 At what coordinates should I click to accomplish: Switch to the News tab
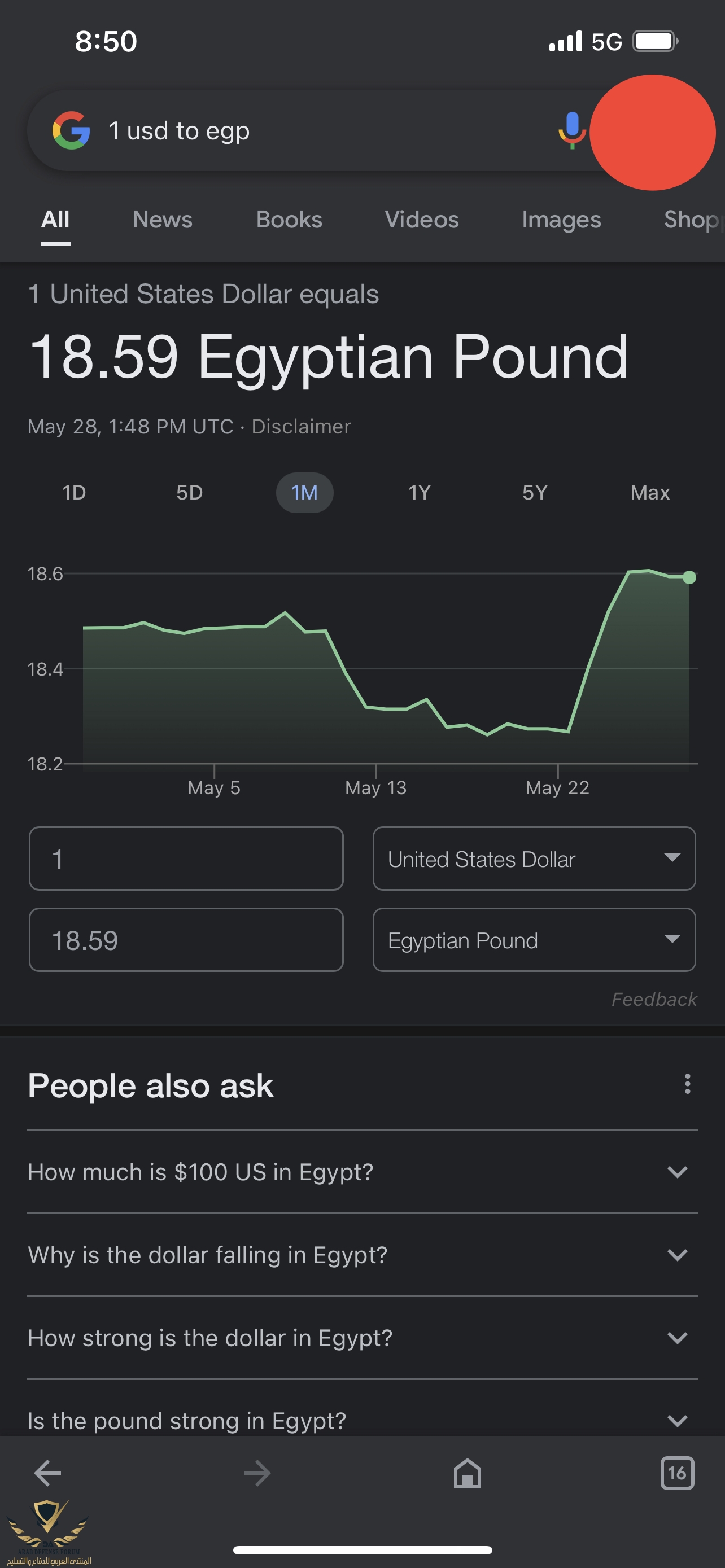(x=163, y=220)
